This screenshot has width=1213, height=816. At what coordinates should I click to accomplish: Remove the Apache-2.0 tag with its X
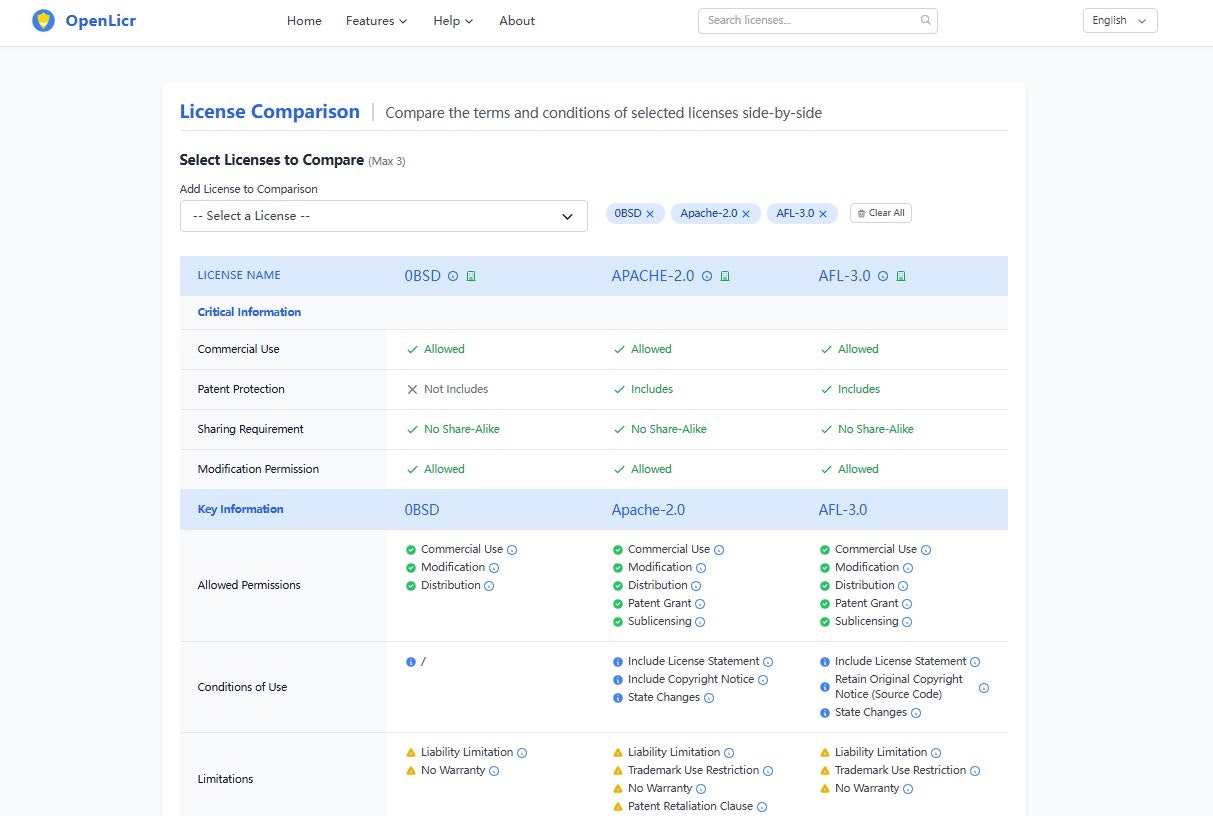pyautogui.click(x=746, y=214)
